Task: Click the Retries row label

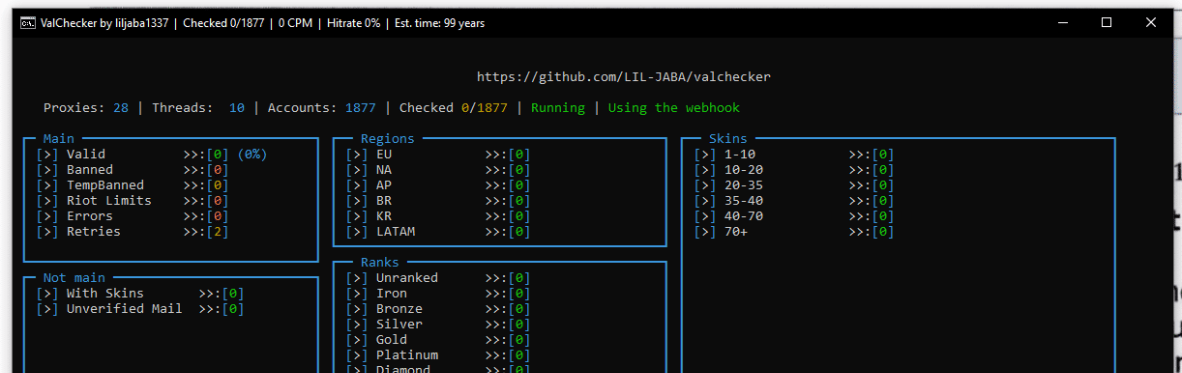Action: coord(93,231)
